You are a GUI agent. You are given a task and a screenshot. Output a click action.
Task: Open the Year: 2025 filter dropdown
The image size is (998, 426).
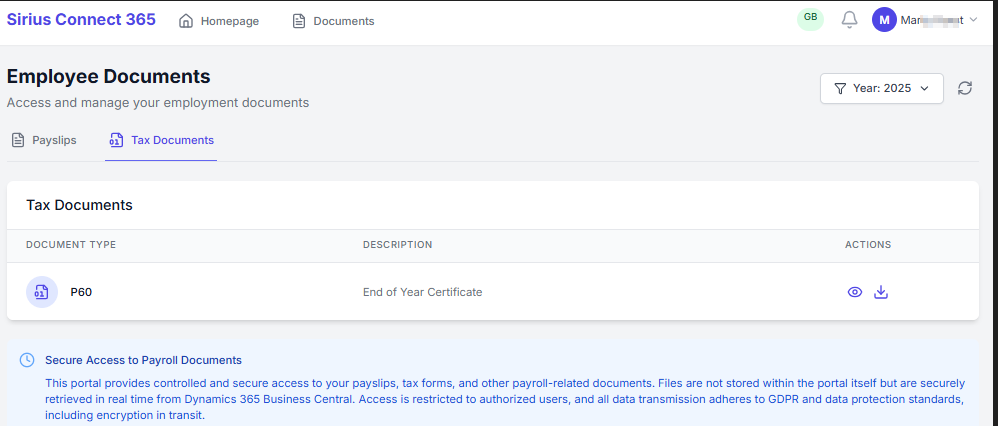point(881,88)
